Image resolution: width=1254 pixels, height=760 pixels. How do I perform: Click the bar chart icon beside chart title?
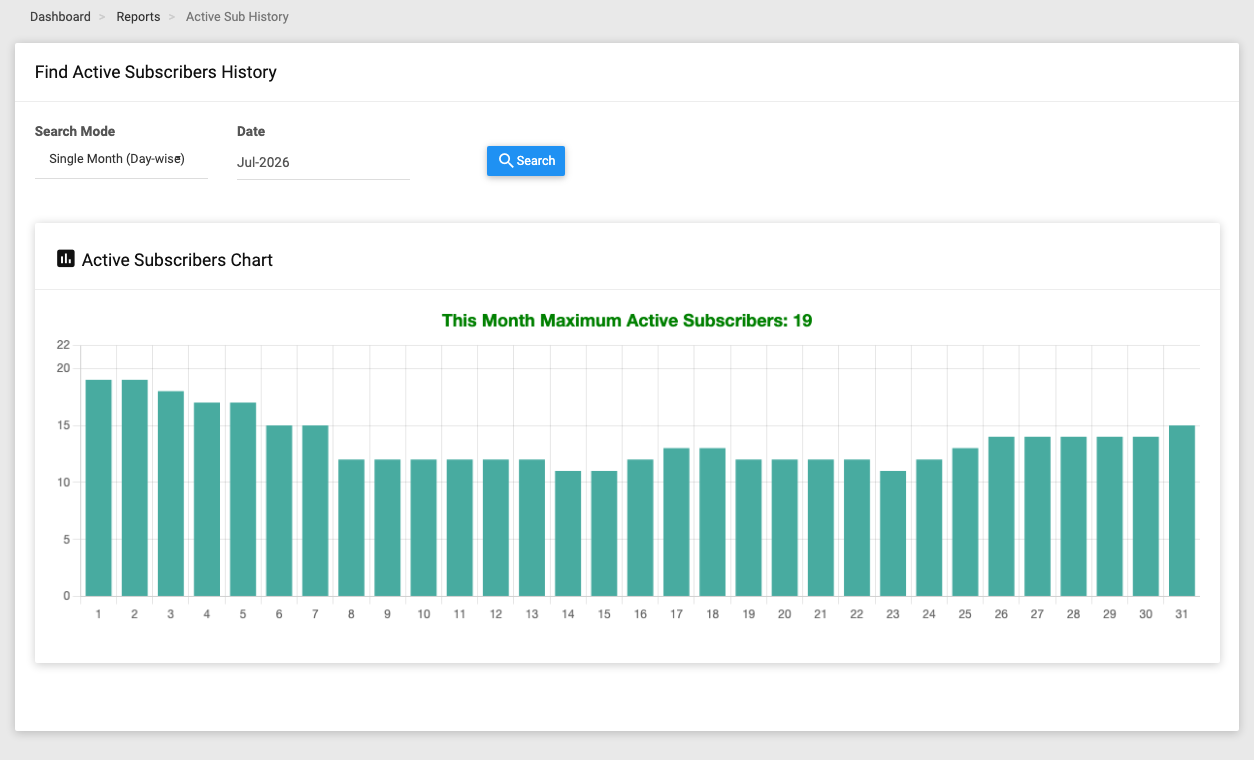(x=66, y=259)
